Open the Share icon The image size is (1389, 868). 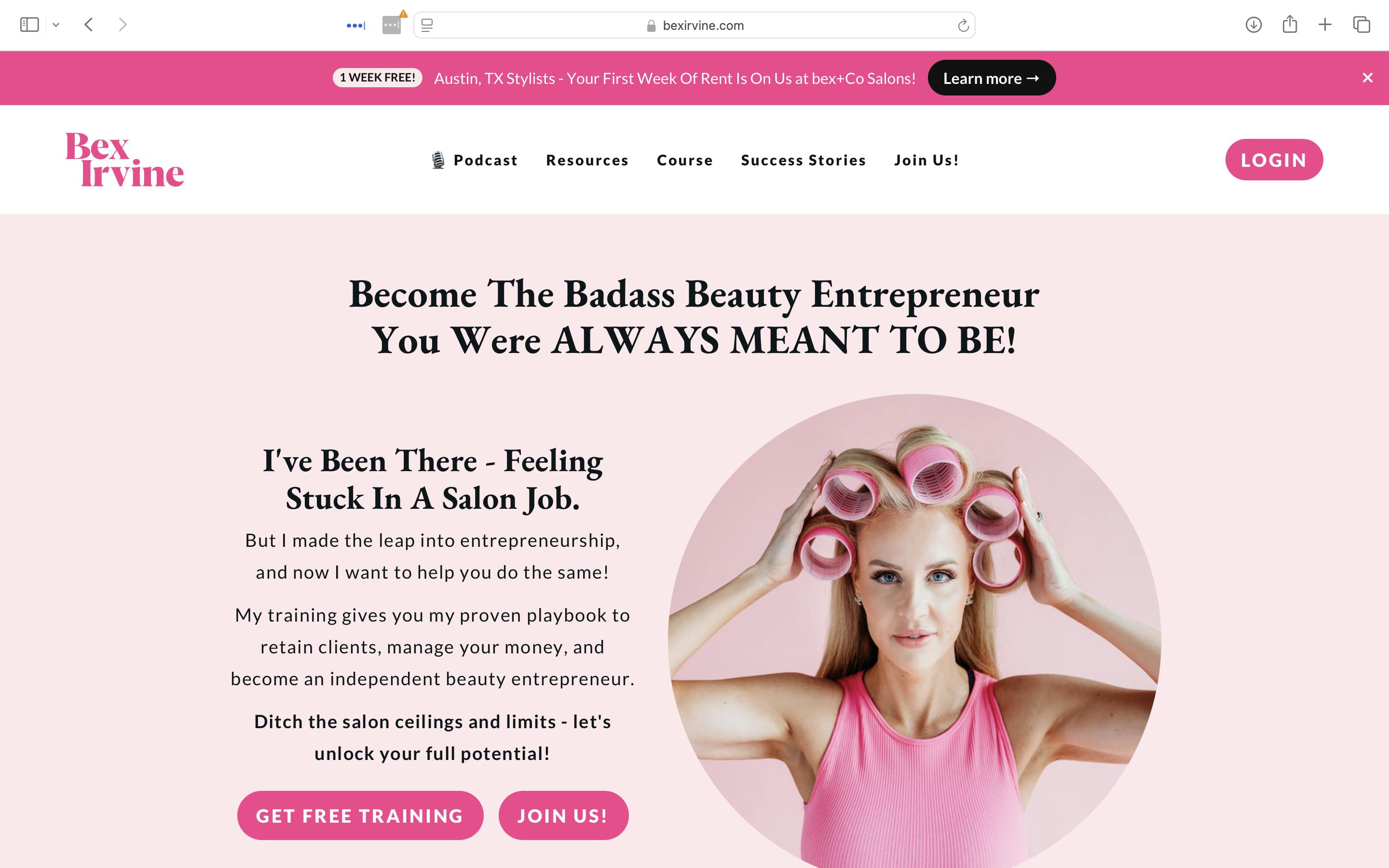tap(1290, 24)
